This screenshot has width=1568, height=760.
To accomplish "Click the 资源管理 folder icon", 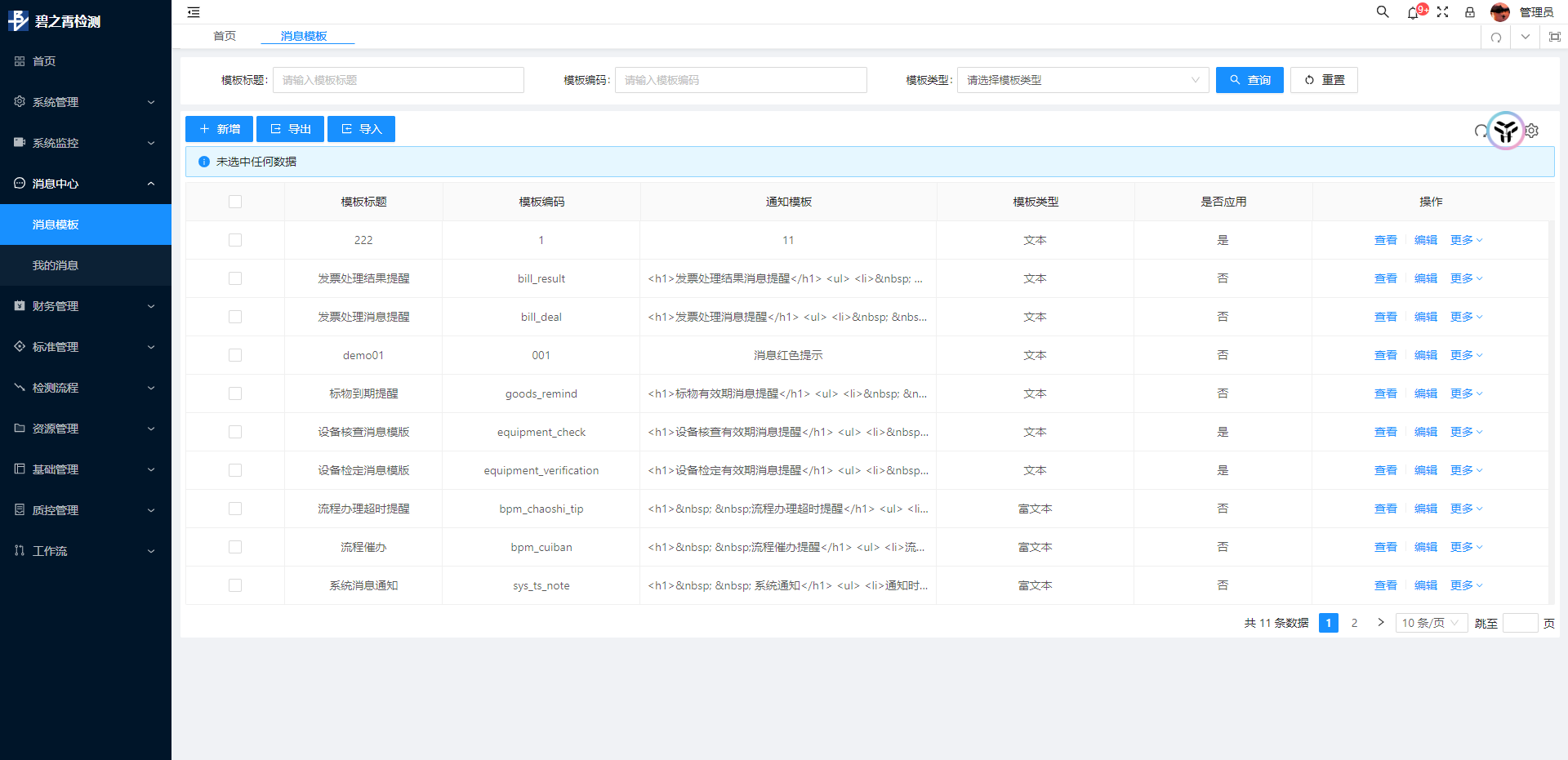I will (x=20, y=429).
